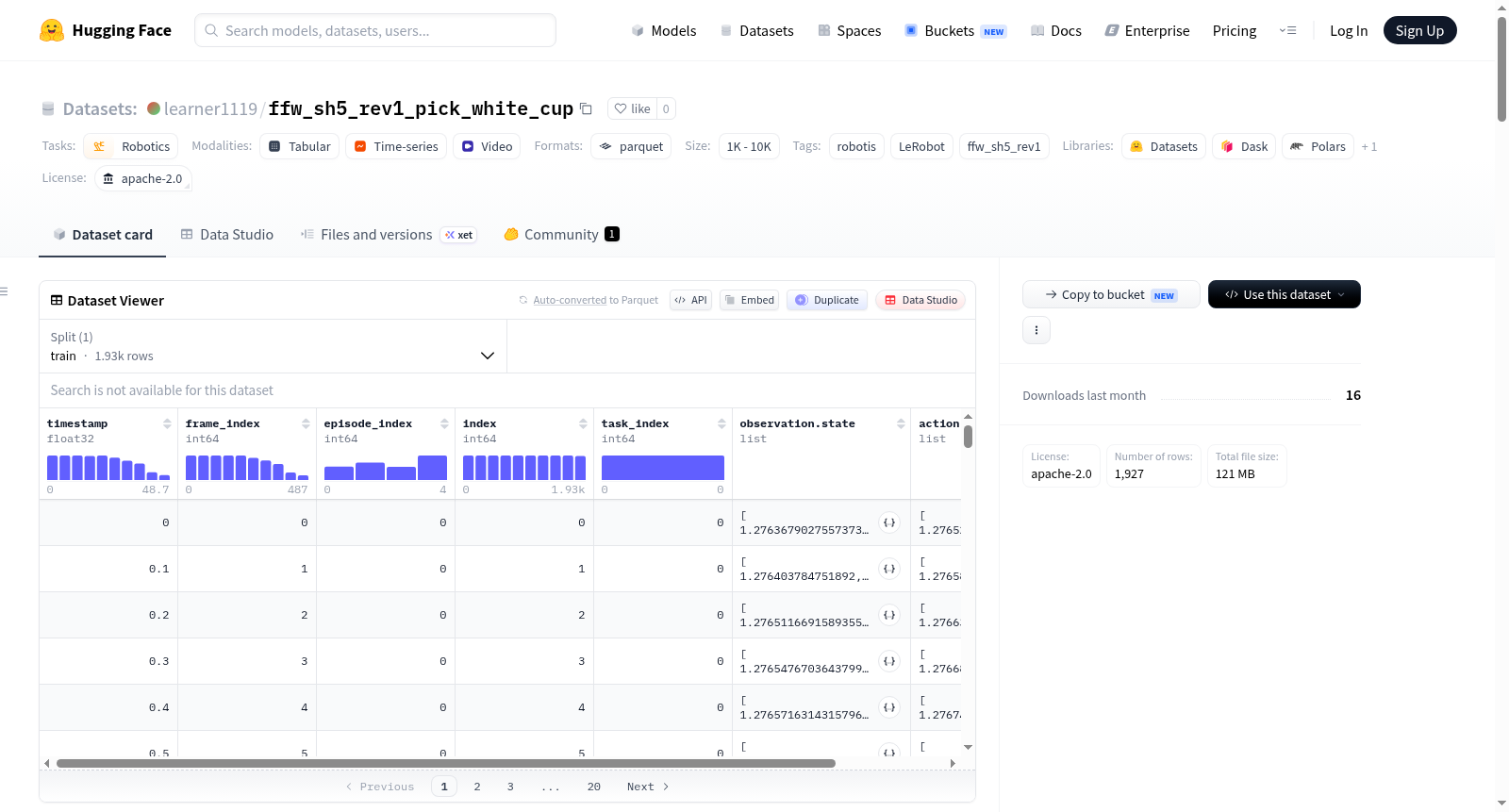Select the Time-series modality tag
Viewport: 1509px width, 812px height.
pos(396,146)
